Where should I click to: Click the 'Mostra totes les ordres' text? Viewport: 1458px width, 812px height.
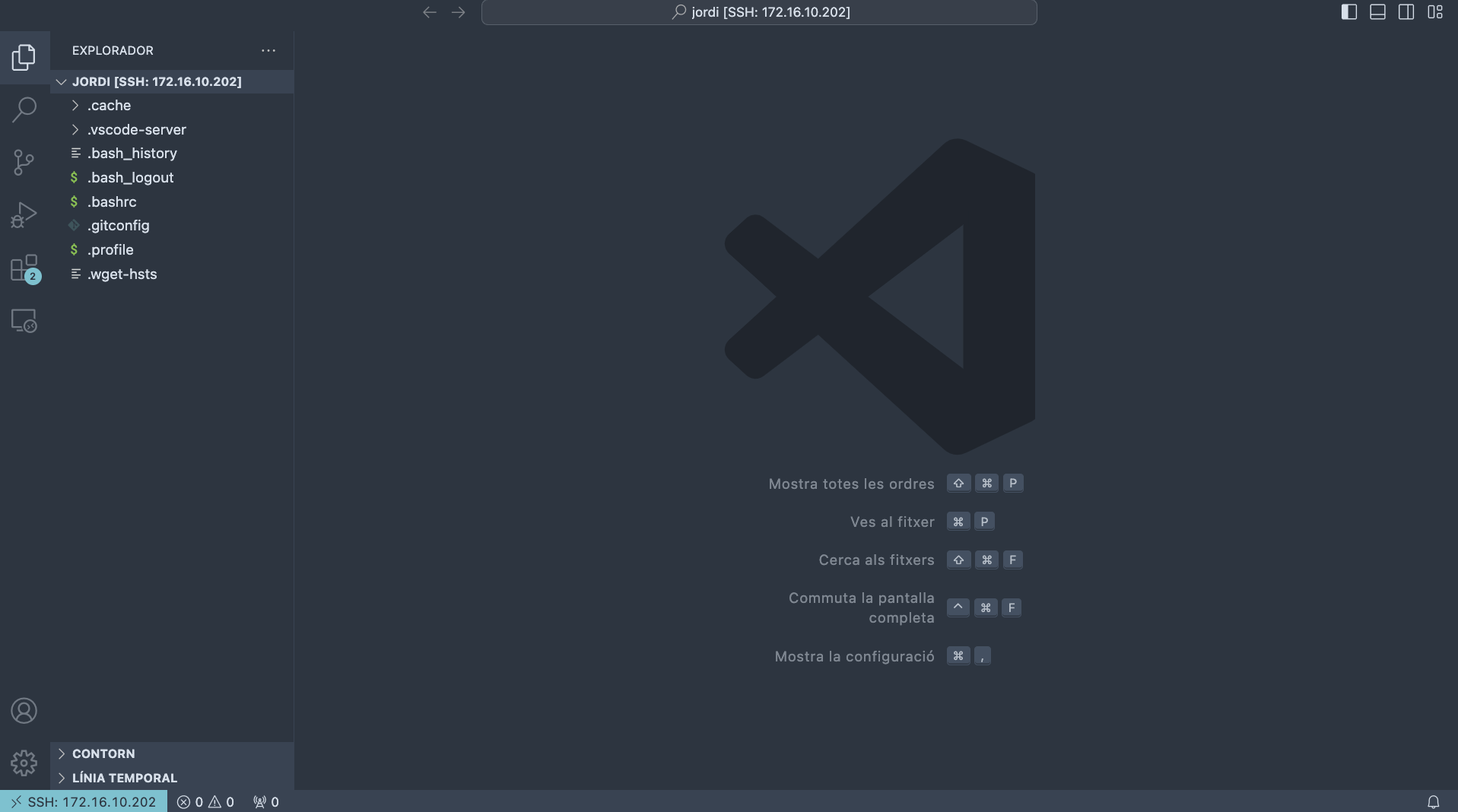[851, 484]
